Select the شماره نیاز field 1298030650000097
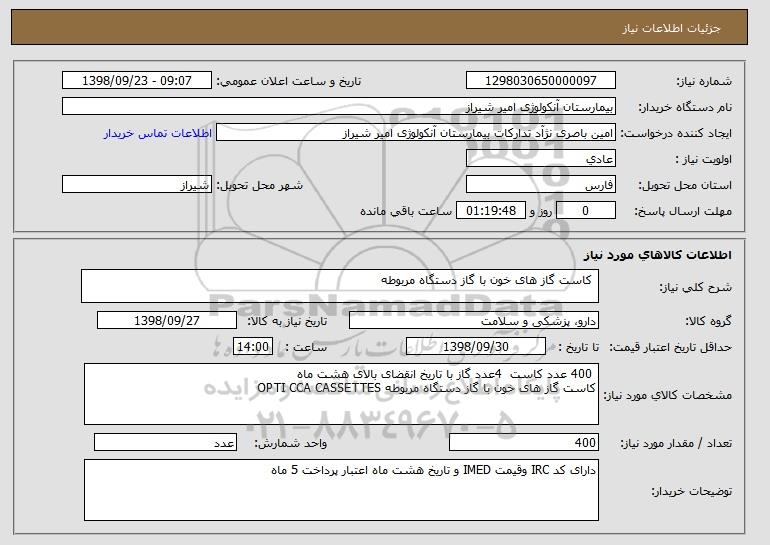 pos(541,81)
